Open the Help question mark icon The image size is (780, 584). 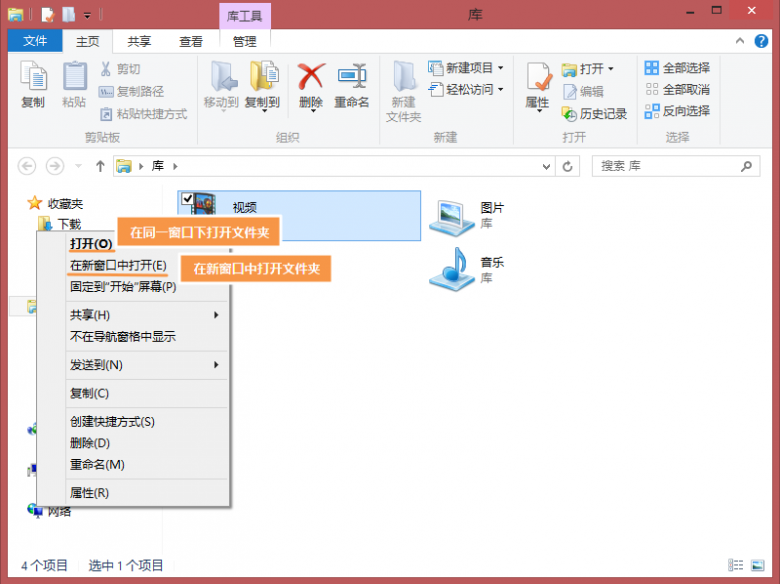761,41
